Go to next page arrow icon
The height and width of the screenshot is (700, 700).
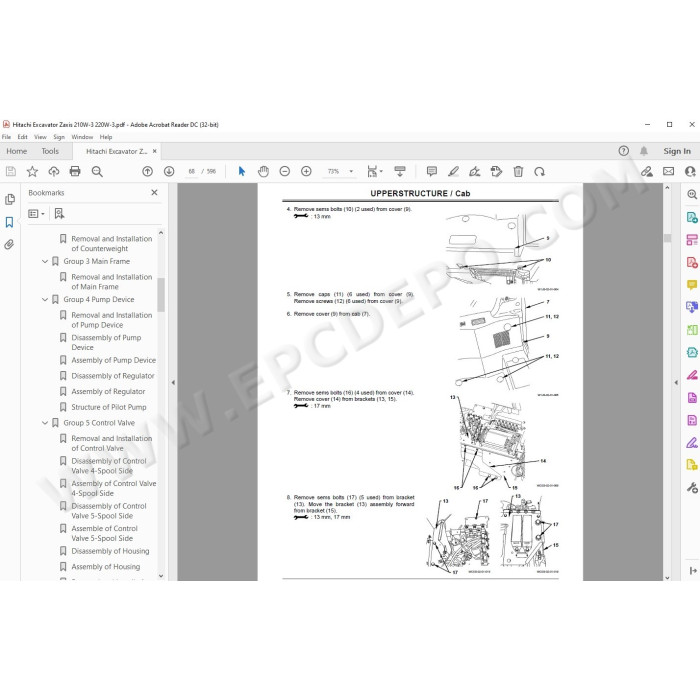point(169,171)
